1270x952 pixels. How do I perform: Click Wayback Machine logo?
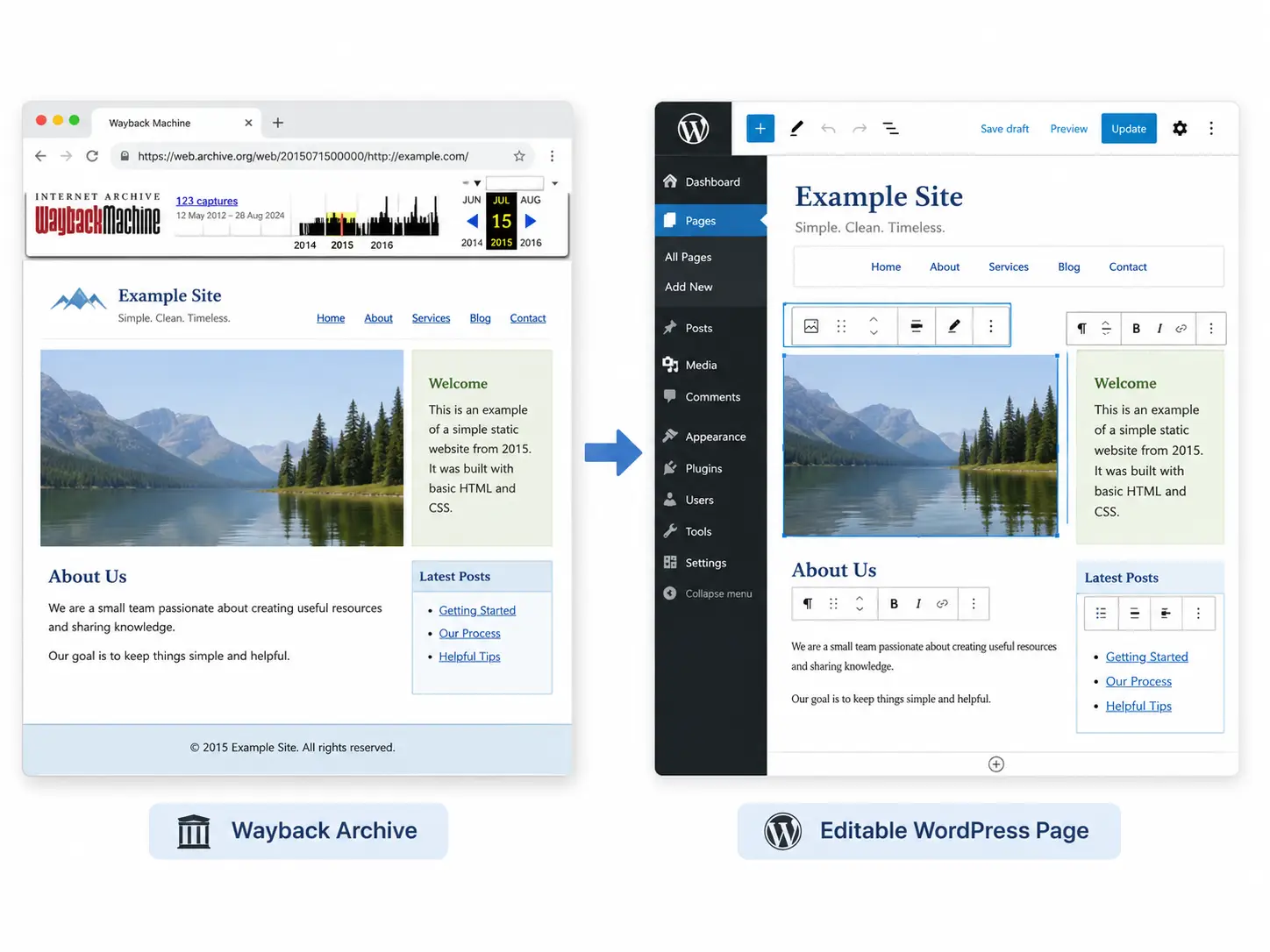(x=97, y=216)
